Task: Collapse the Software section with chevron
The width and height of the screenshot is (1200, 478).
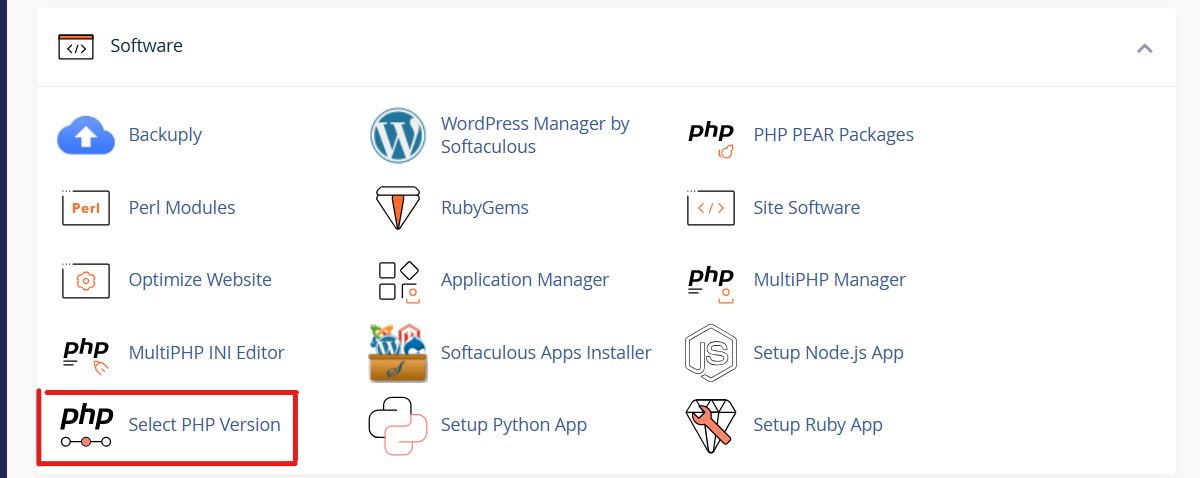Action: pos(1145,48)
